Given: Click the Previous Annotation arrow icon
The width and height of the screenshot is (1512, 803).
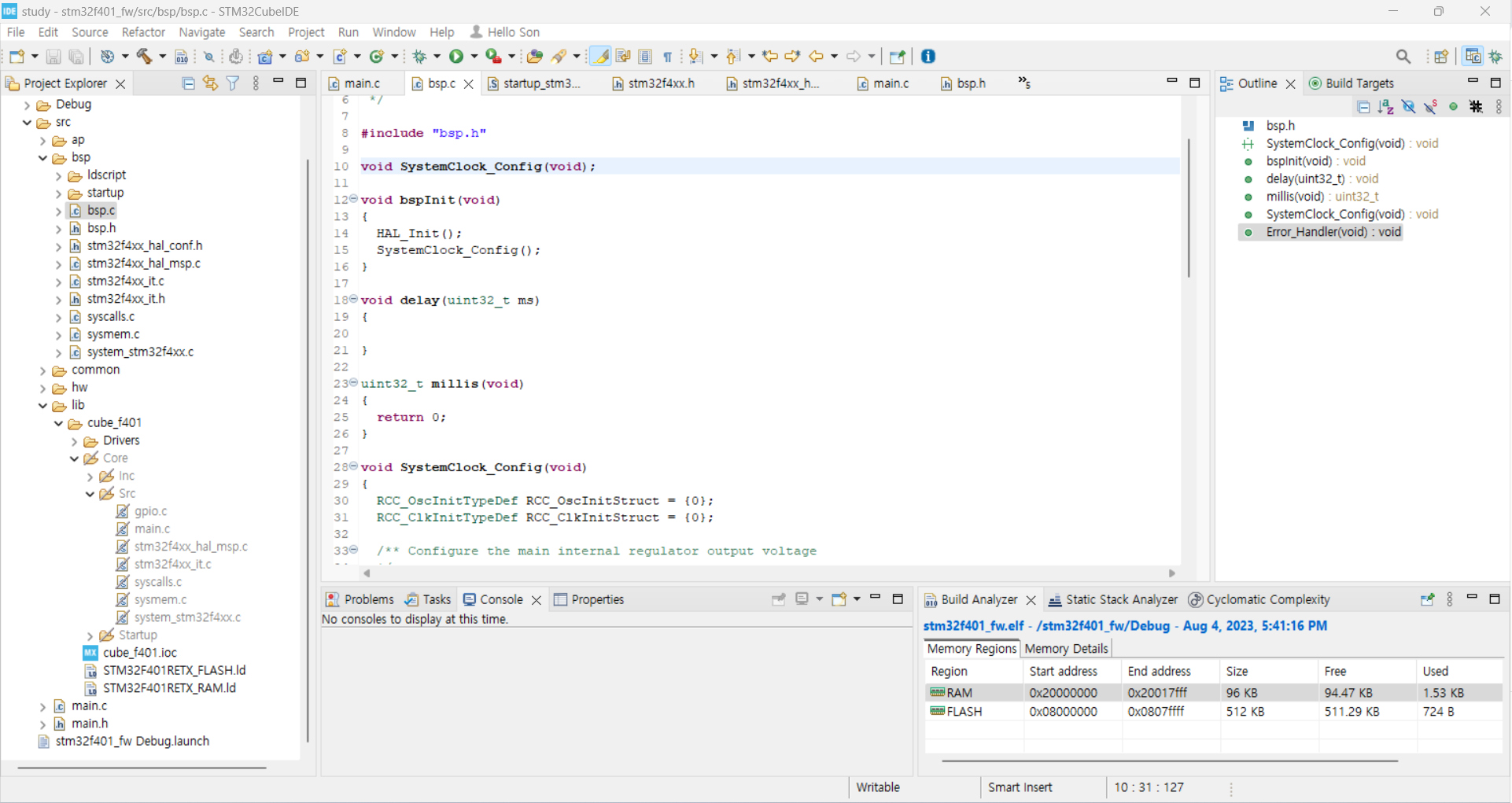Looking at the screenshot, I should pyautogui.click(x=733, y=57).
